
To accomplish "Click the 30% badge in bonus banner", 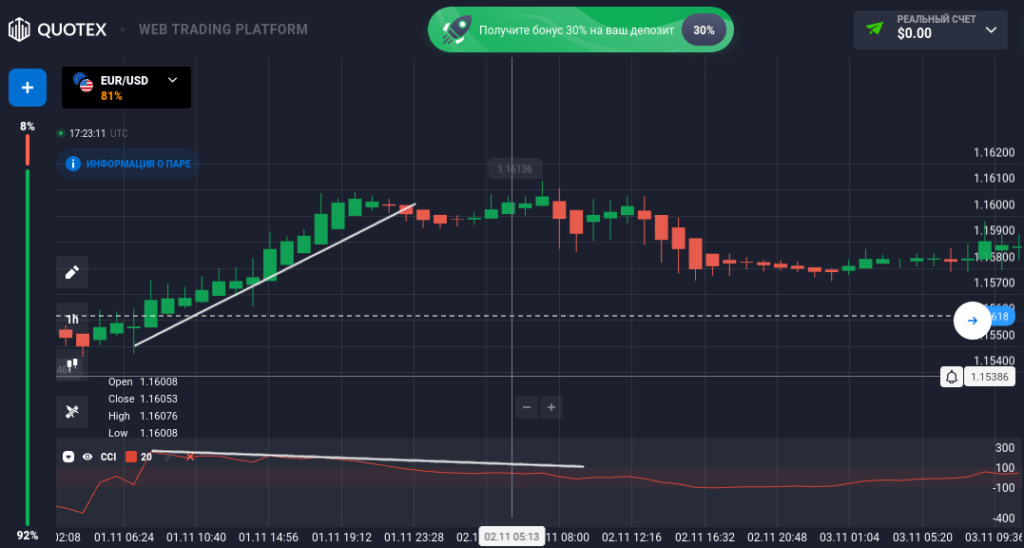I will [x=703, y=30].
